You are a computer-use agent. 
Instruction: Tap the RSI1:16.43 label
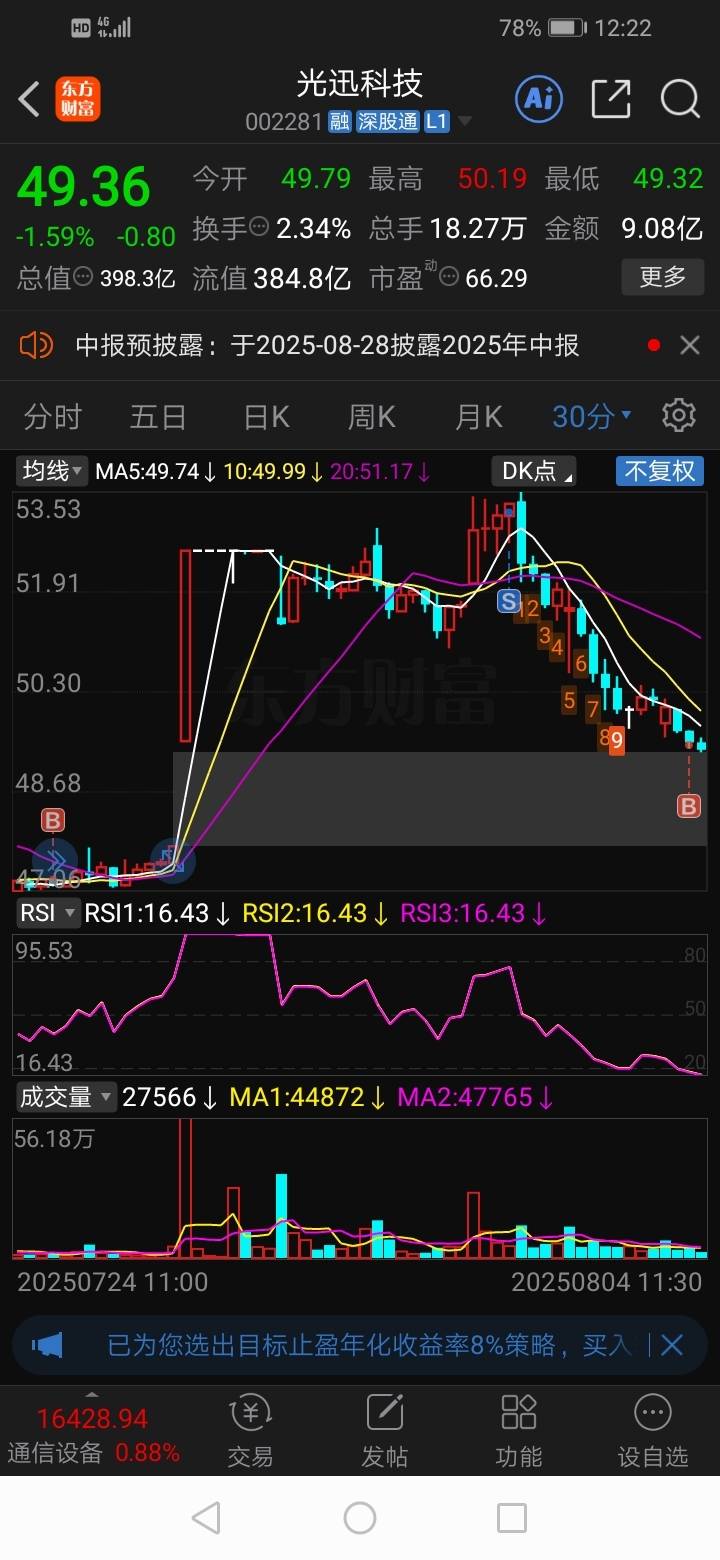147,913
